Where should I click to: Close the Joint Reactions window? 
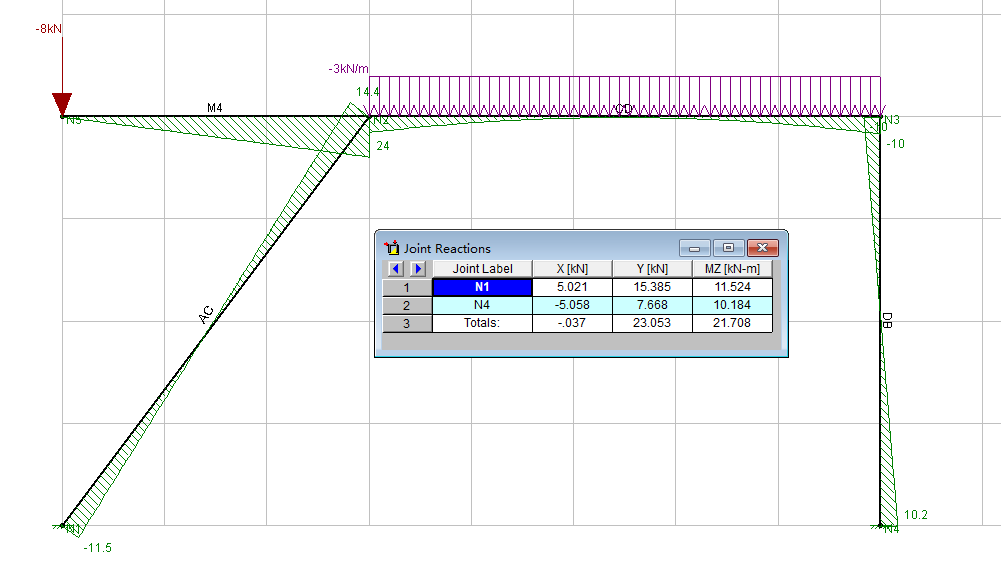point(762,248)
